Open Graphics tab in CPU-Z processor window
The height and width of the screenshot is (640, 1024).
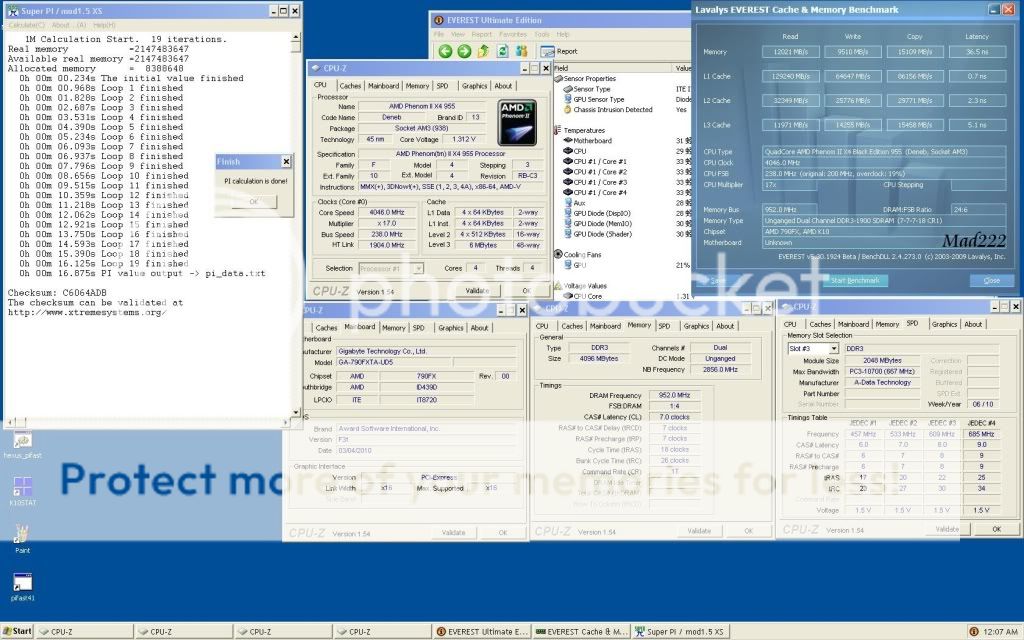474,86
